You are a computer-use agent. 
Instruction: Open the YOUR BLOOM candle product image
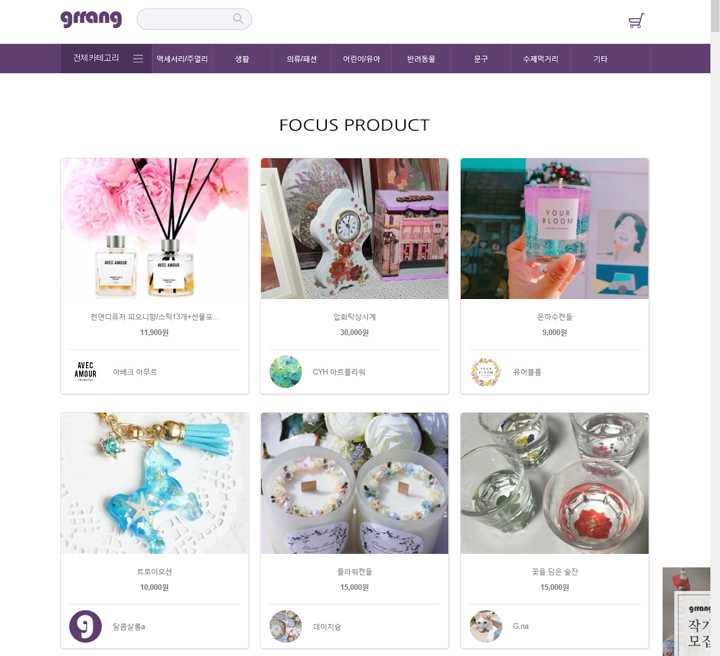555,229
